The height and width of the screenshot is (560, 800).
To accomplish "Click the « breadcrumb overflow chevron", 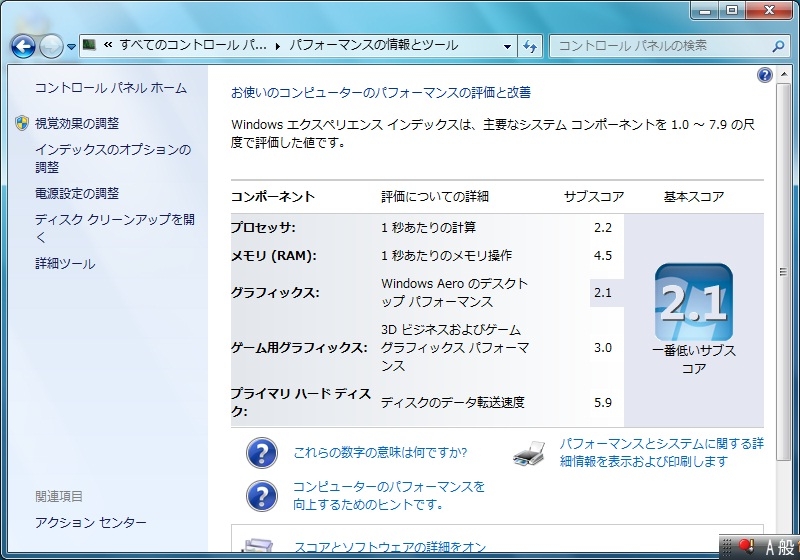I will pyautogui.click(x=108, y=45).
